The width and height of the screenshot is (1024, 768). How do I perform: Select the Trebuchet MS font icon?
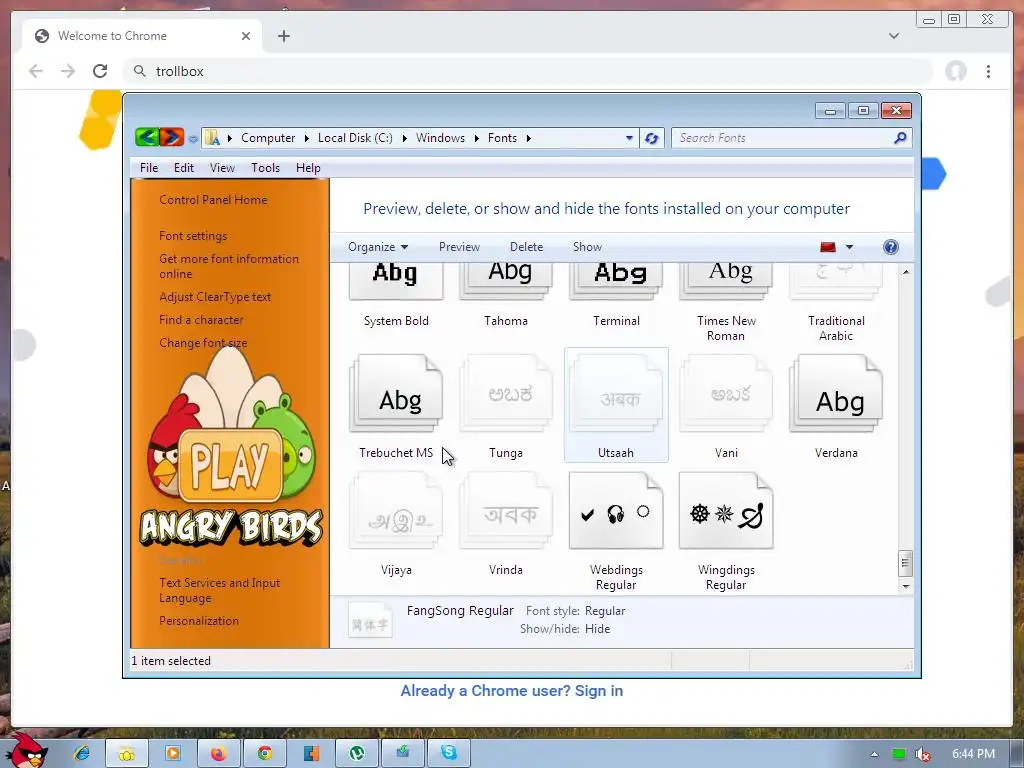(x=396, y=394)
